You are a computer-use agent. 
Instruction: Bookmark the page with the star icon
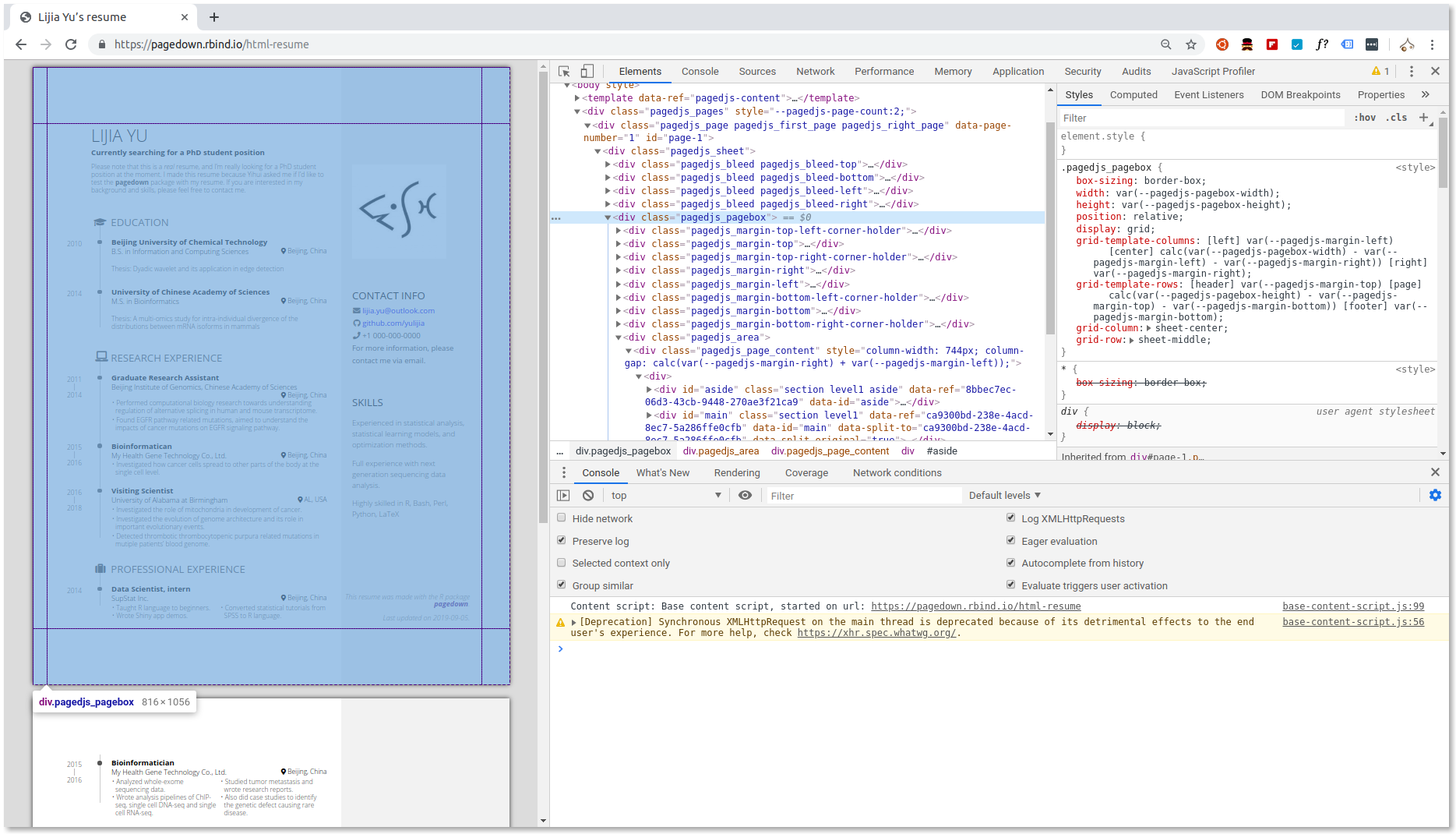(1190, 44)
